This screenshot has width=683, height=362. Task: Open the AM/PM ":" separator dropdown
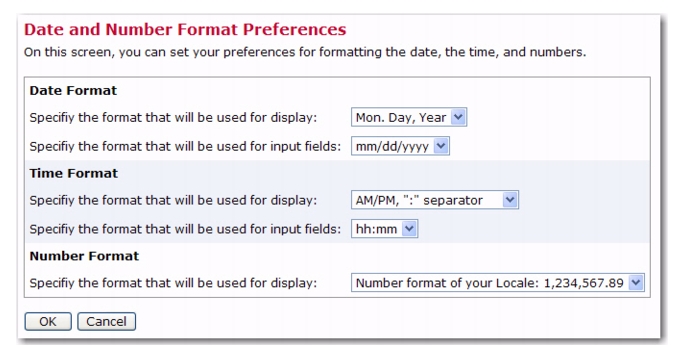[435, 200]
